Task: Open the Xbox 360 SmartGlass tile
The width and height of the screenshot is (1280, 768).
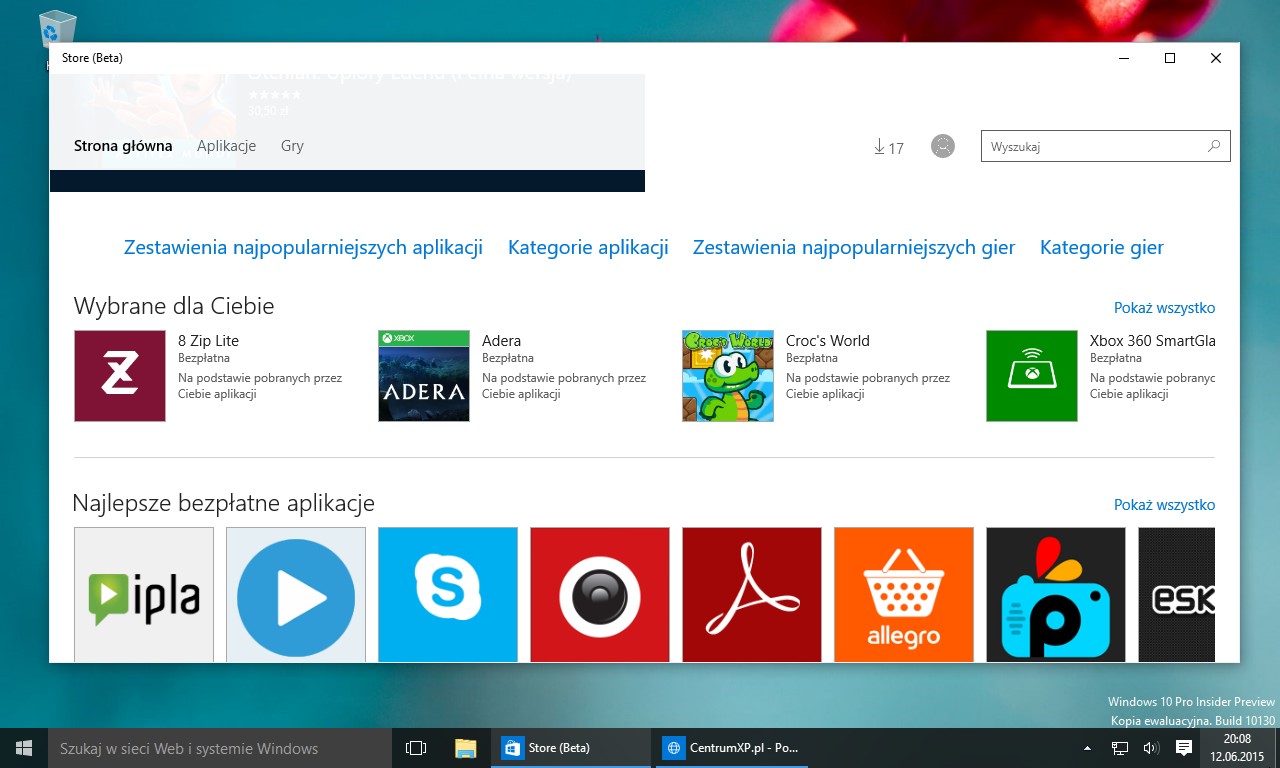Action: tap(1032, 376)
